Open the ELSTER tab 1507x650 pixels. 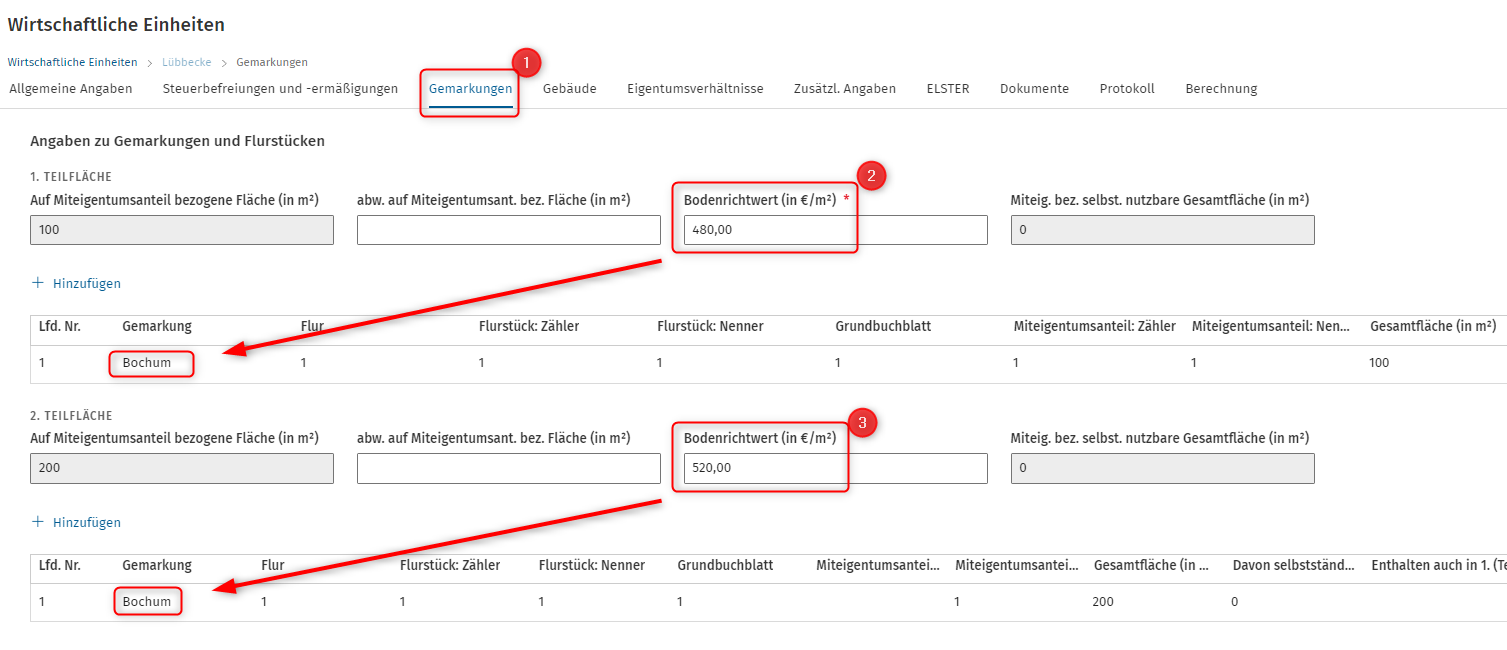(948, 89)
